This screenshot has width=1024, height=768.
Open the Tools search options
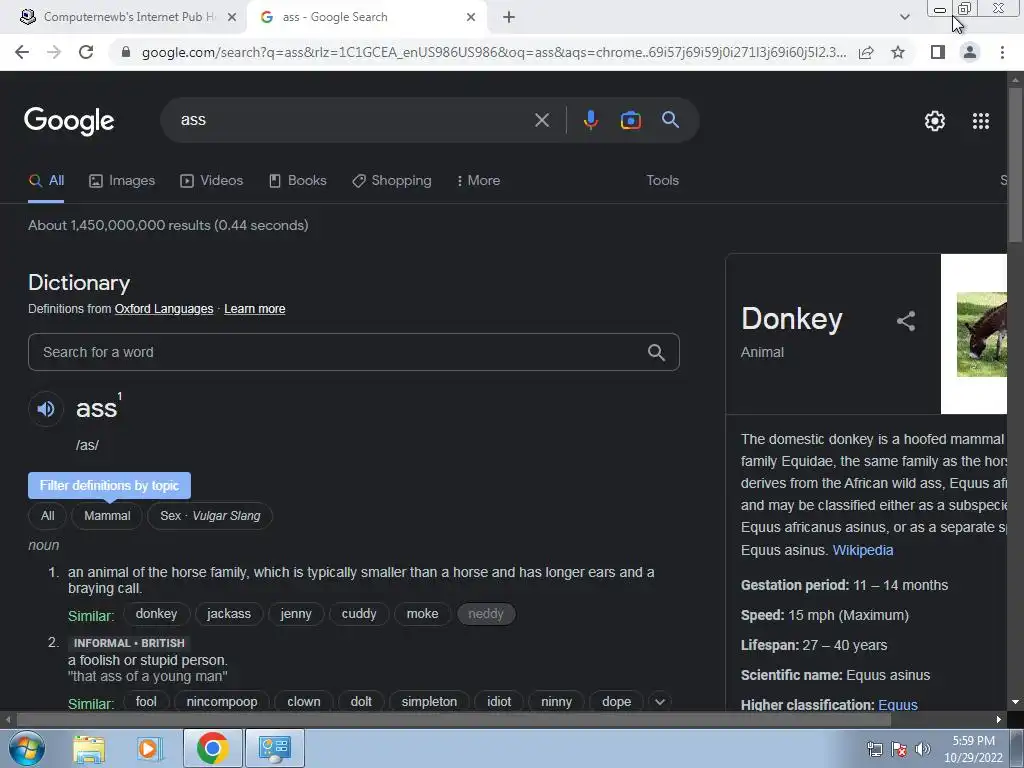(x=662, y=181)
